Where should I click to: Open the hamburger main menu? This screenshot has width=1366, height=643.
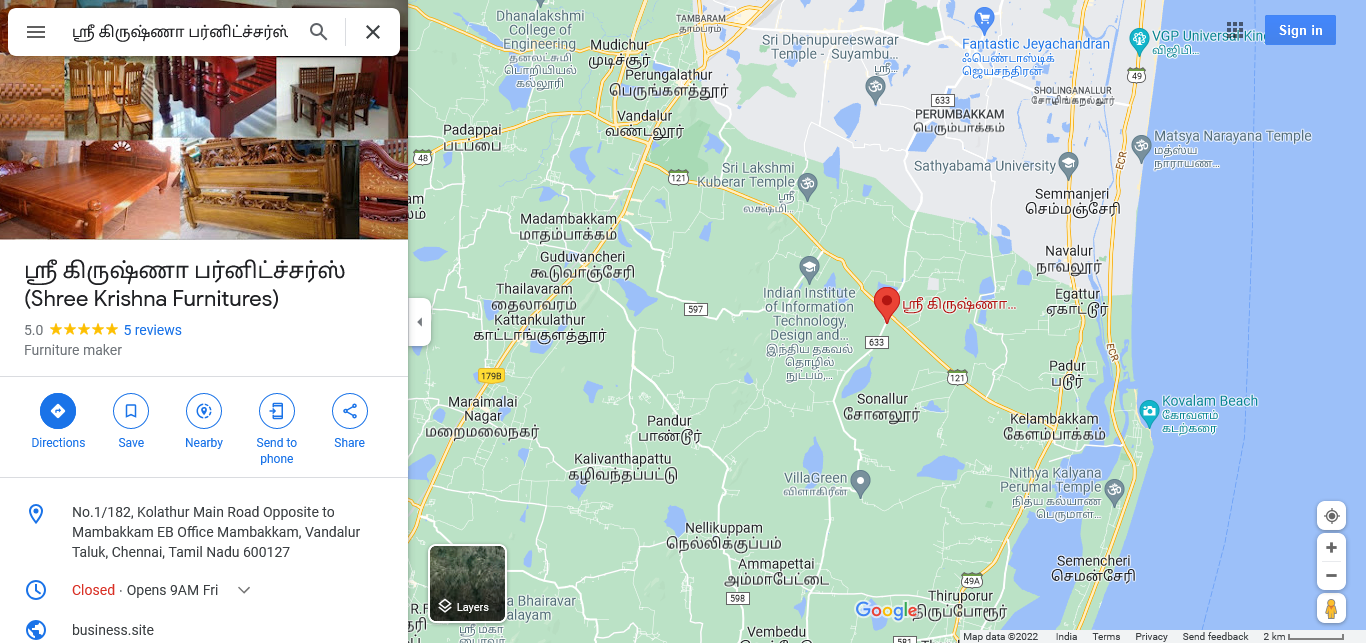click(x=36, y=32)
